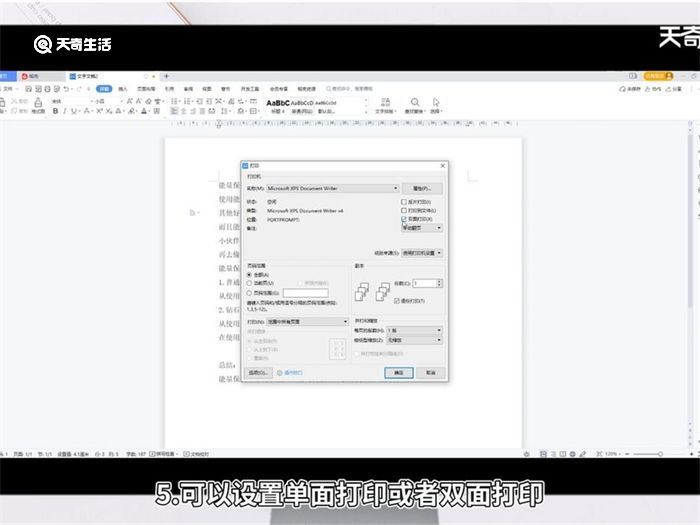This screenshot has width=700, height=525.
Task: Open the manual duplex mode dropdown
Action: coord(422,228)
